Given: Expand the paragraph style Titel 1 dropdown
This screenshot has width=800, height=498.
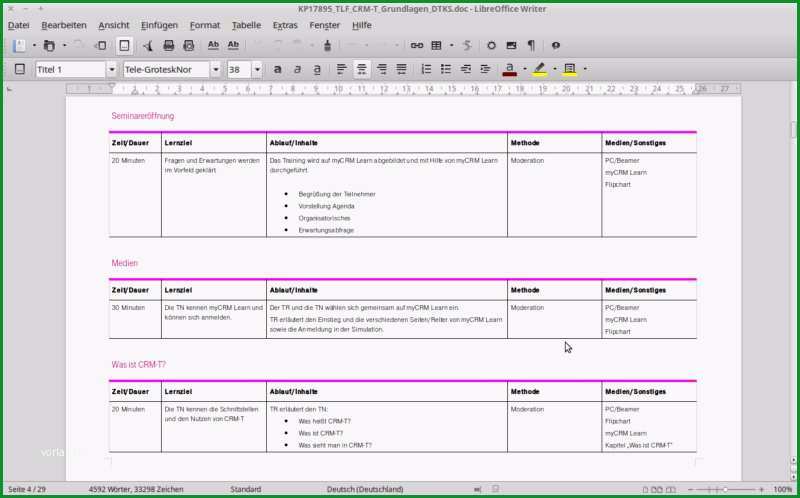Looking at the screenshot, I should tap(112, 69).
